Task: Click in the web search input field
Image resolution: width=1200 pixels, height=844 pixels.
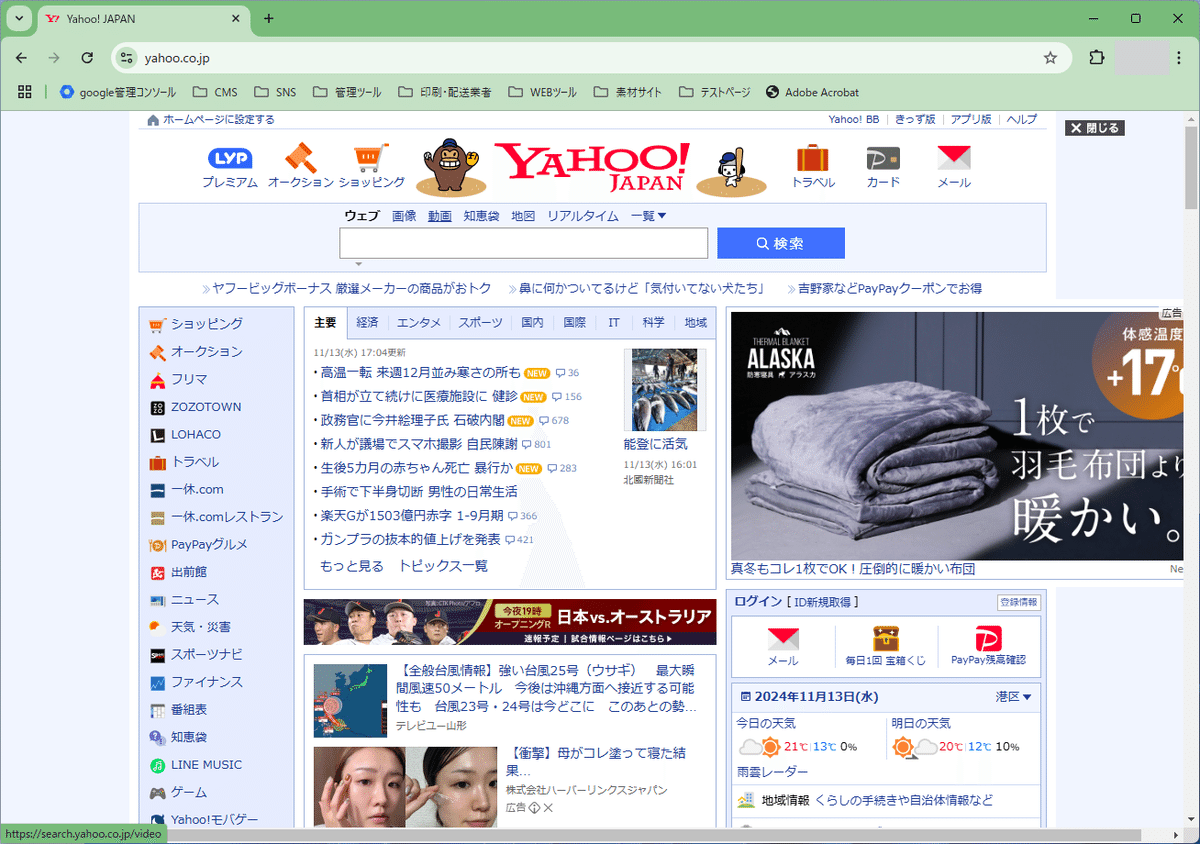Action: tap(523, 243)
